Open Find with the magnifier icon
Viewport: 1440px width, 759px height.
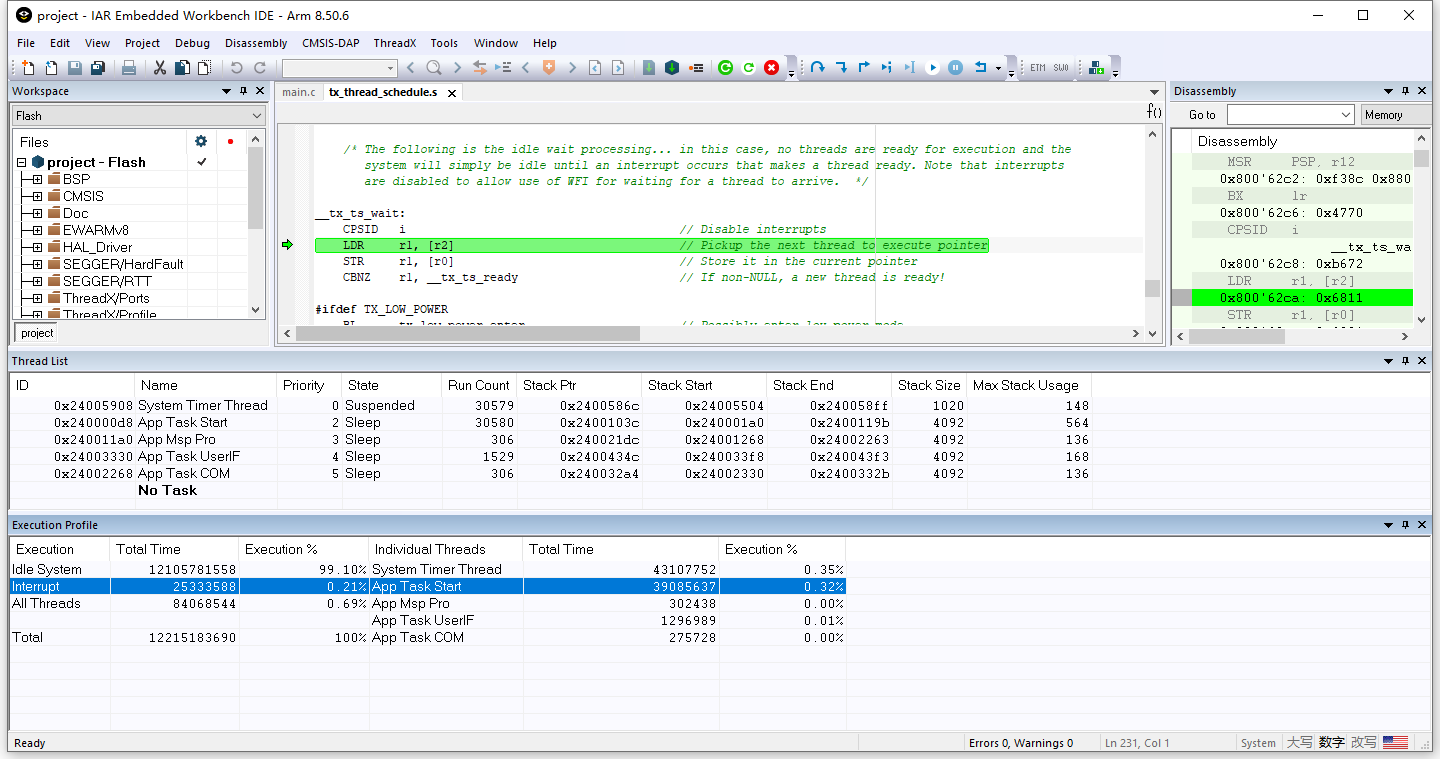434,68
